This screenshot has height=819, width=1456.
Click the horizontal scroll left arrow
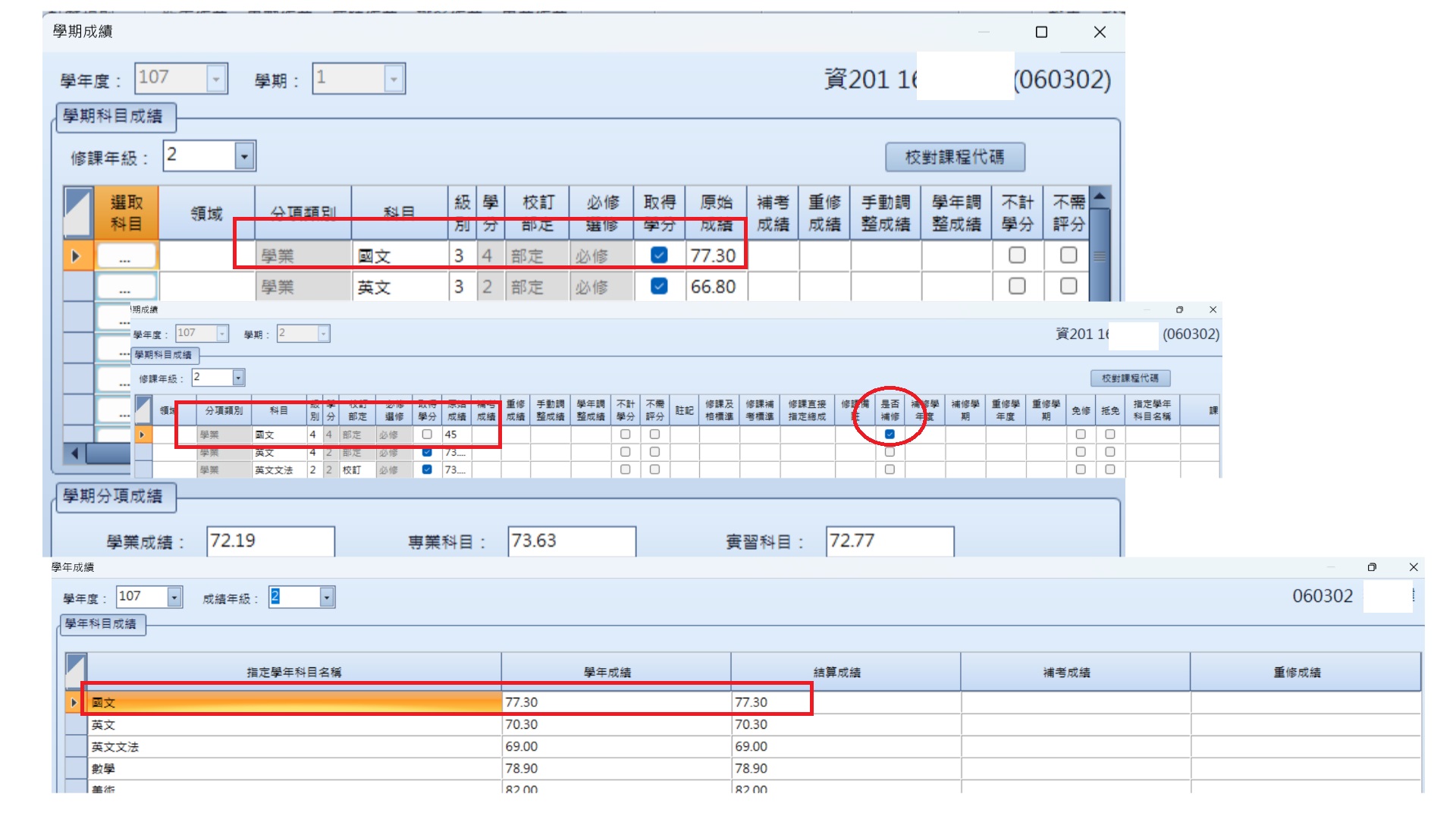pos(74,453)
